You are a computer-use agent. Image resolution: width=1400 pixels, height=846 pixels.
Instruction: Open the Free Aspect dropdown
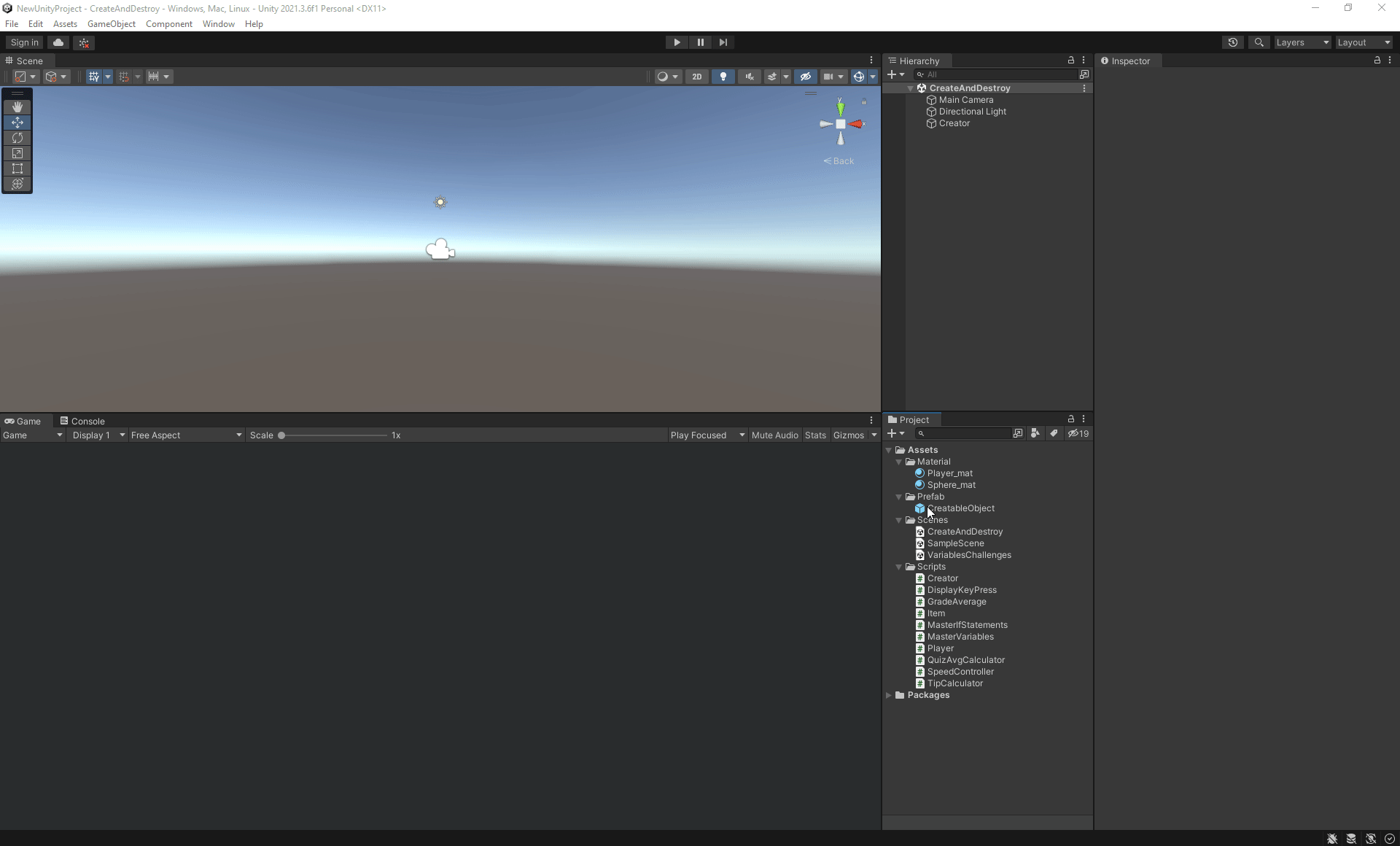pyautogui.click(x=186, y=435)
